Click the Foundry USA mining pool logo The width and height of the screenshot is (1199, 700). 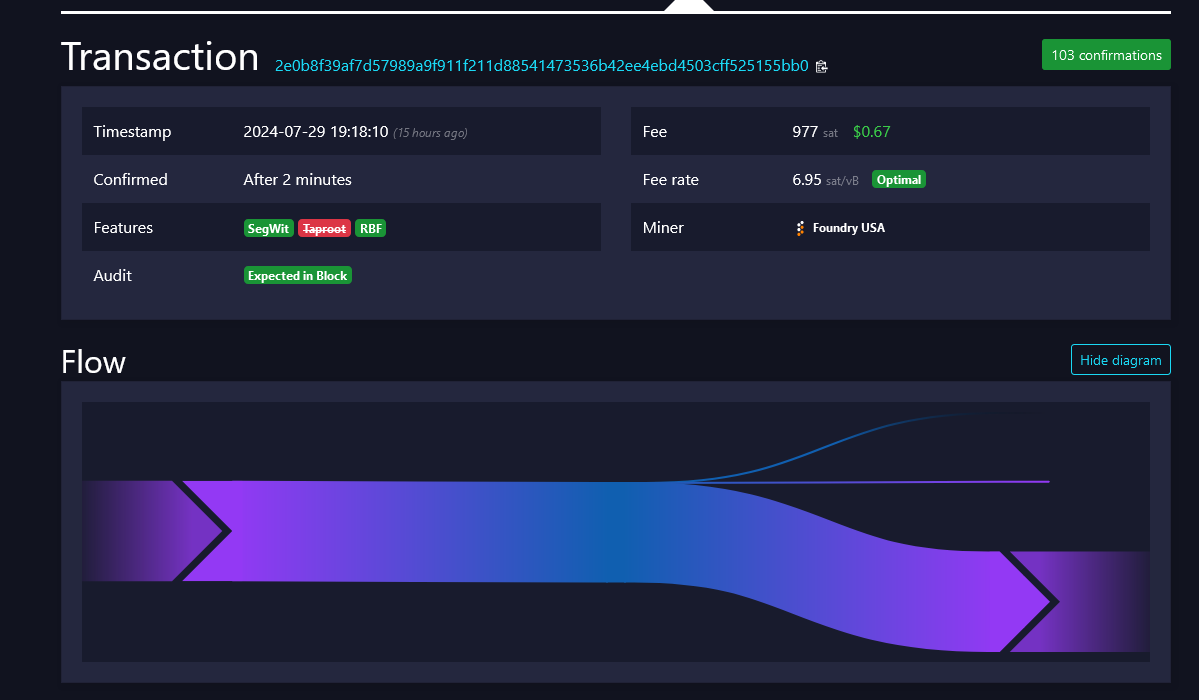coord(798,228)
